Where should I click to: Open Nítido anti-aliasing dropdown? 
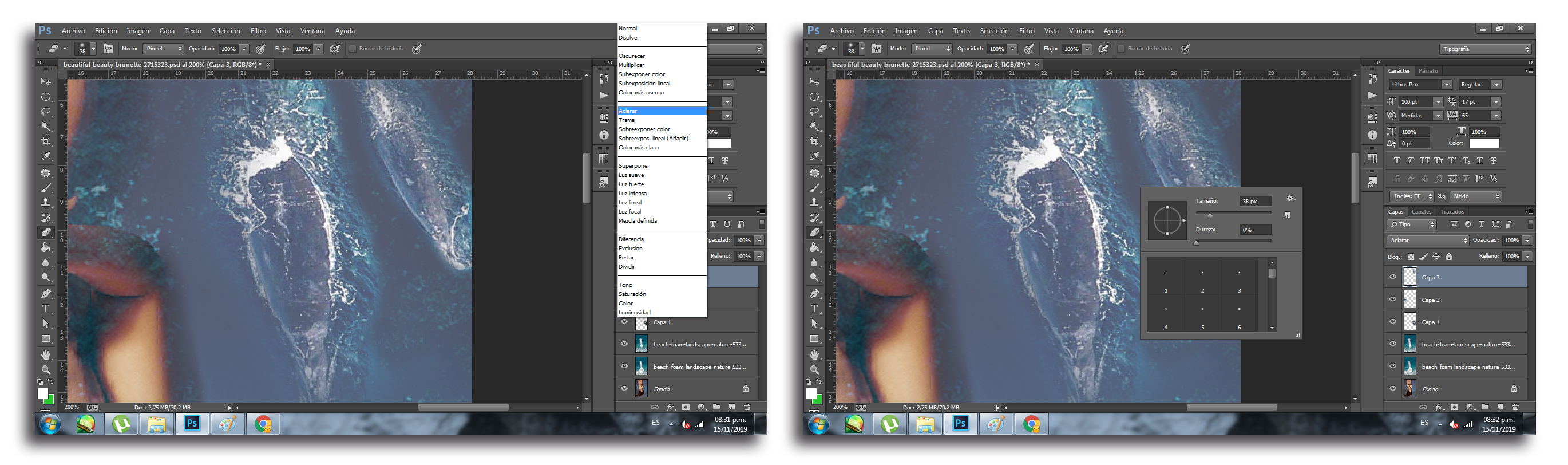[x=1476, y=196]
